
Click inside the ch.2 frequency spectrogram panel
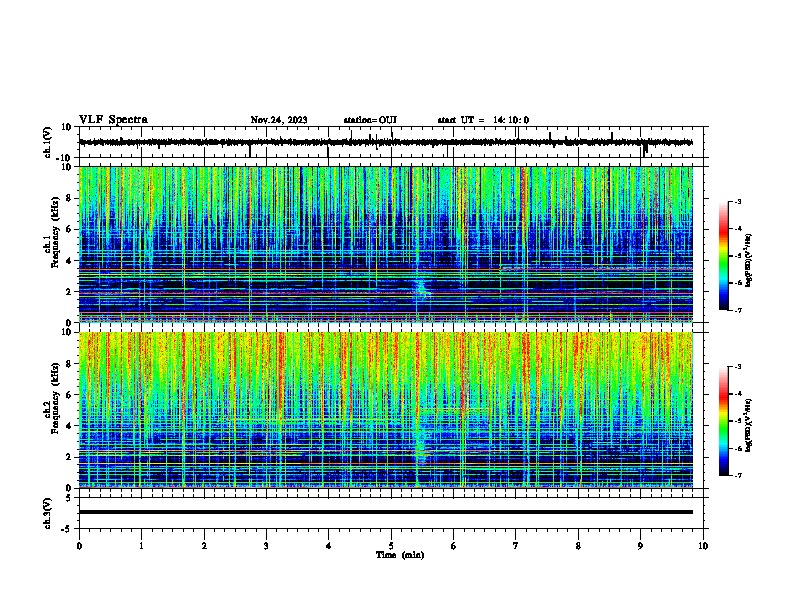click(386, 410)
